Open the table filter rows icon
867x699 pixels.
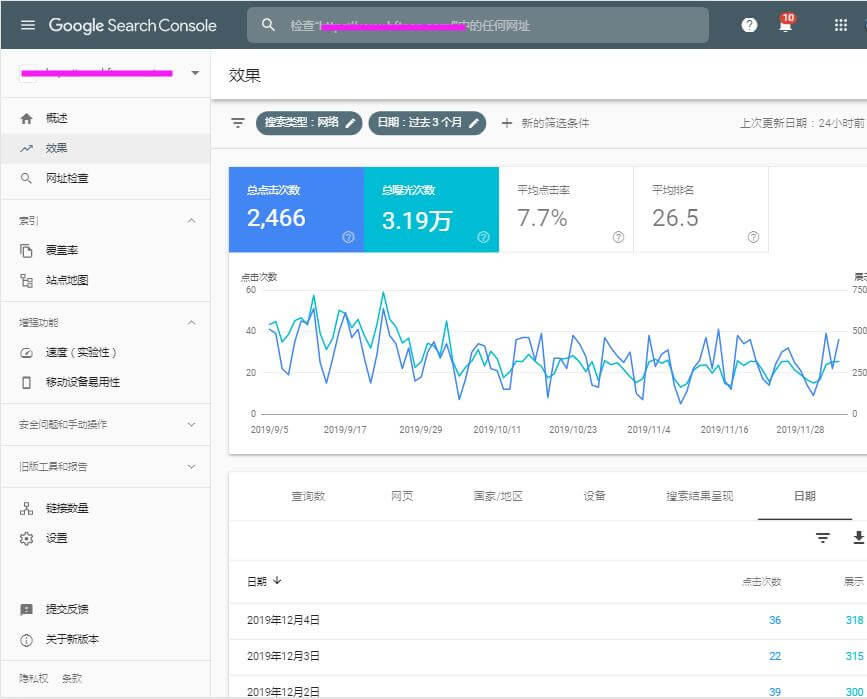coord(823,538)
